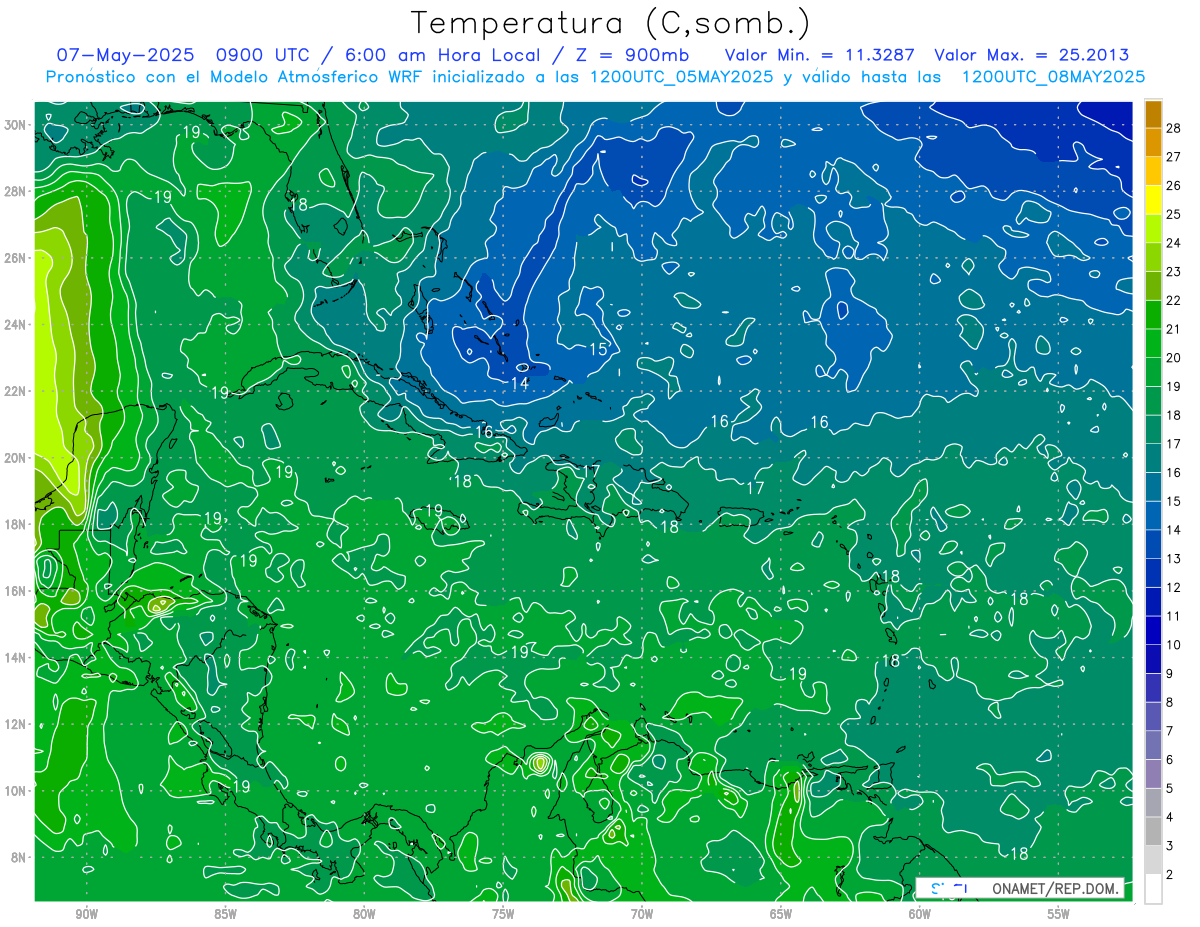Click the "8N" latitude axis label
Image resolution: width=1200 pixels, height=927 pixels.
tap(20, 857)
